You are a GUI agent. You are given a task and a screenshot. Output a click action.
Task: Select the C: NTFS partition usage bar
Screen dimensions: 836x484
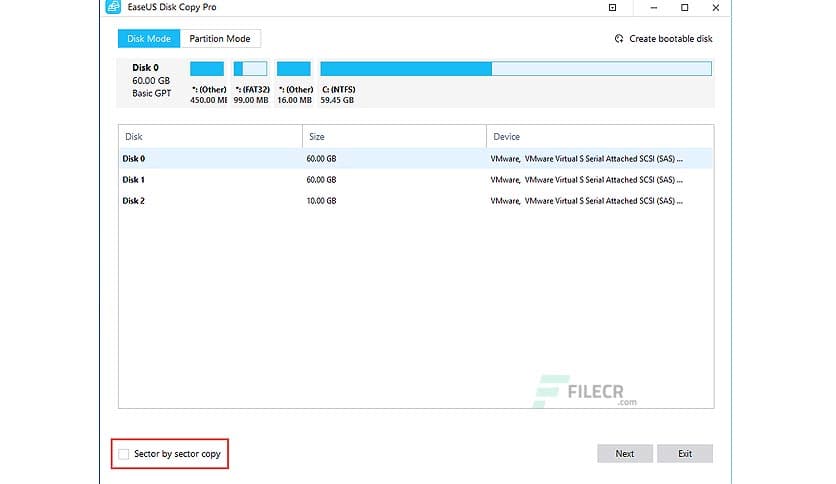tap(516, 69)
